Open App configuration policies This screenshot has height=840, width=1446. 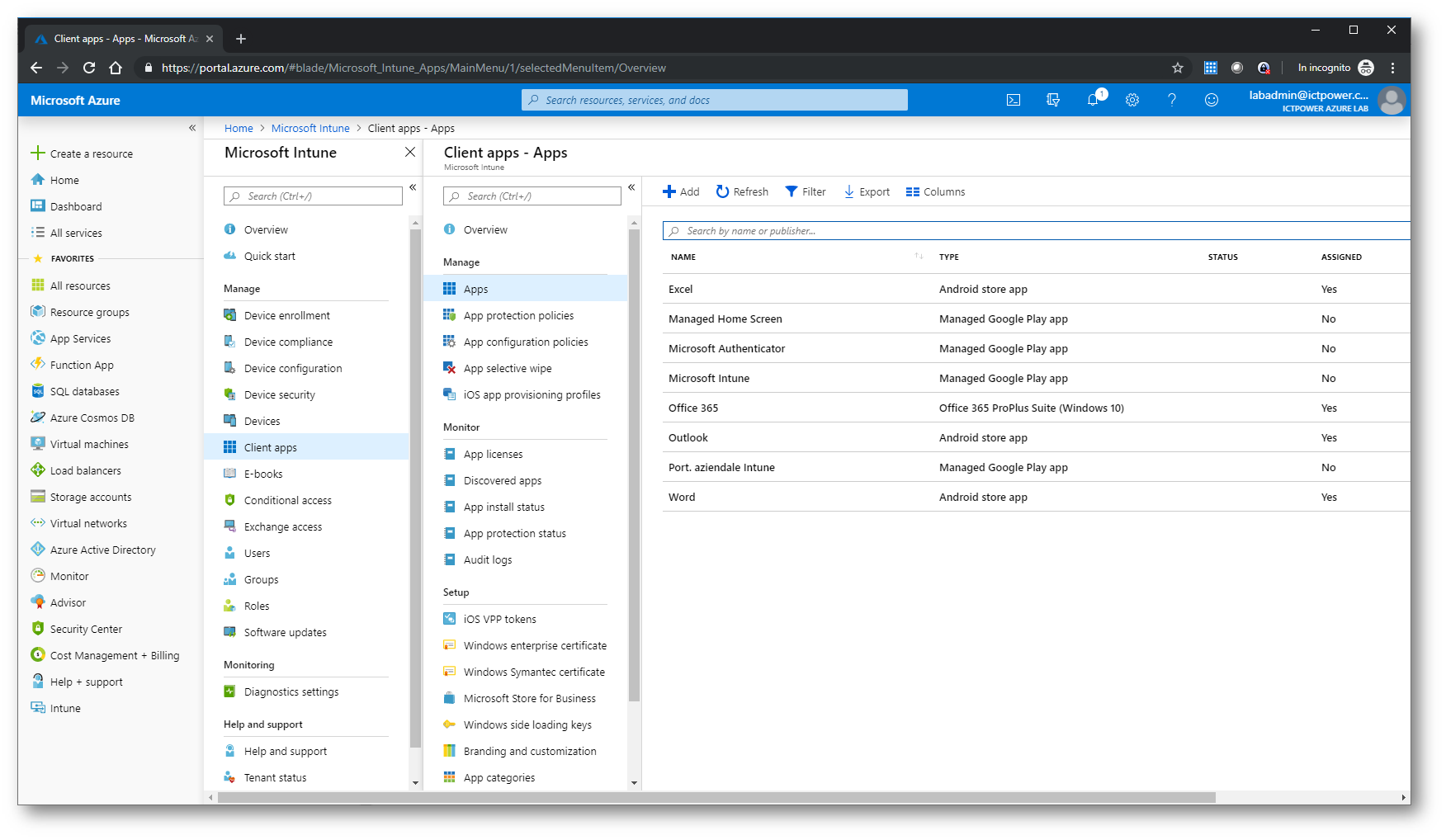(516, 342)
